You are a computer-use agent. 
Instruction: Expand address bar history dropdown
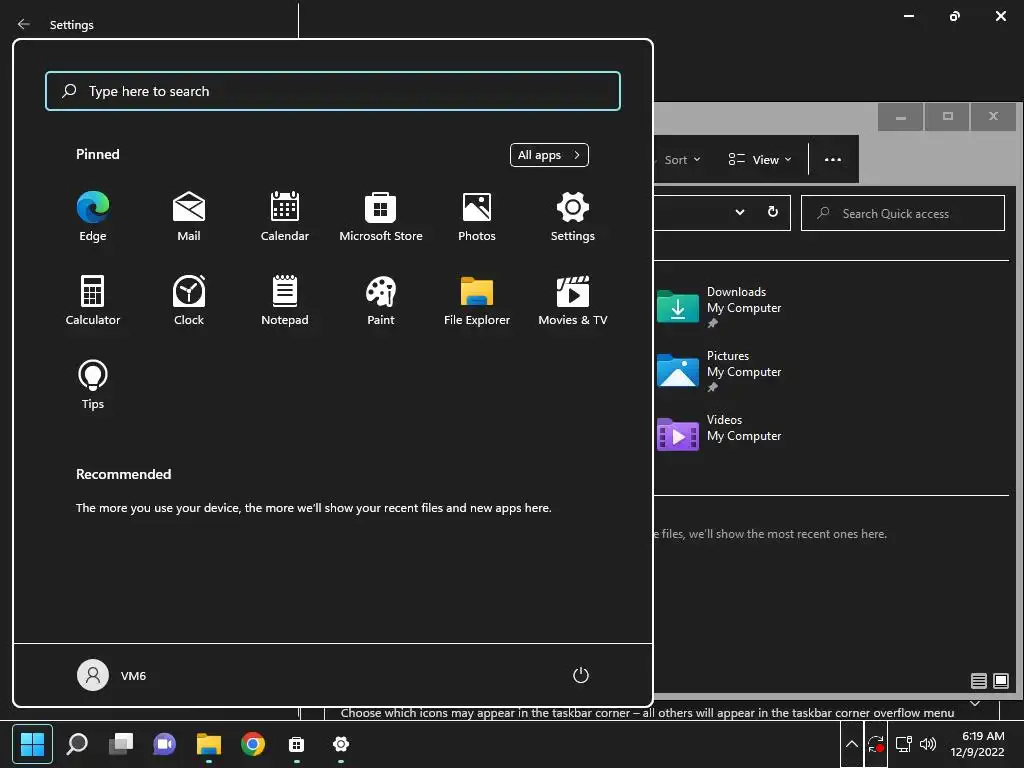point(740,212)
